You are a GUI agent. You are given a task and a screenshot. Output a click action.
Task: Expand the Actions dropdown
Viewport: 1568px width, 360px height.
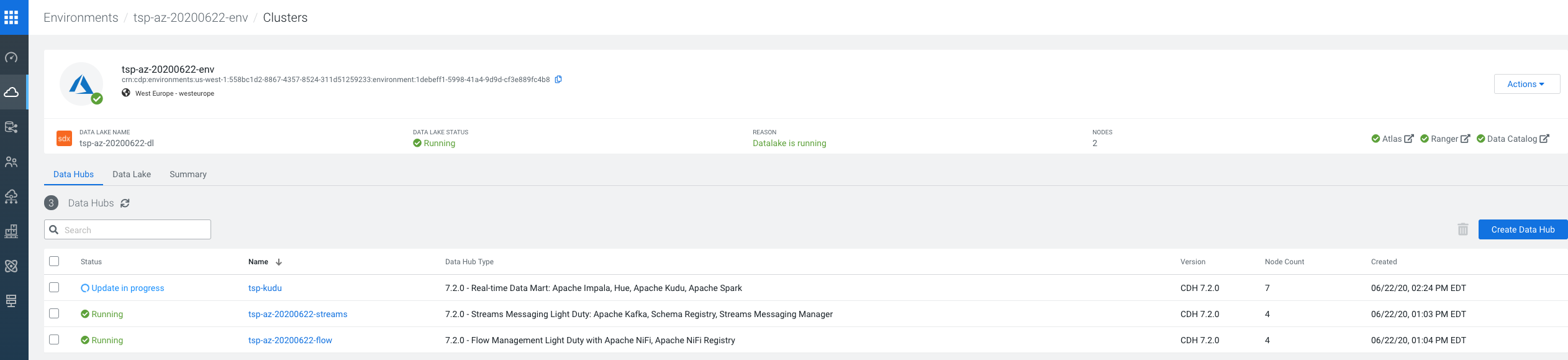coord(1526,84)
